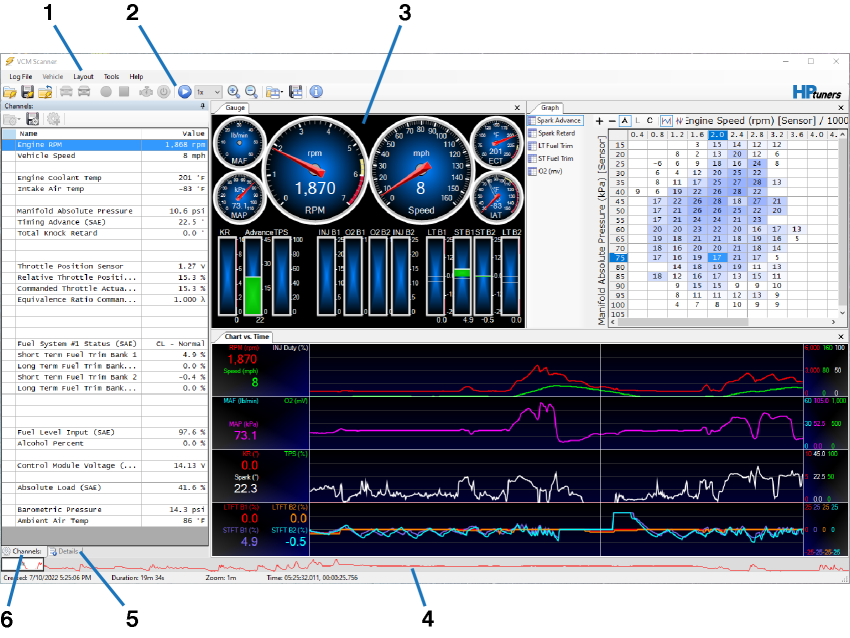Image resolution: width=850 pixels, height=638 pixels.
Task: Click the engine diagnostics icon
Action: 146,92
